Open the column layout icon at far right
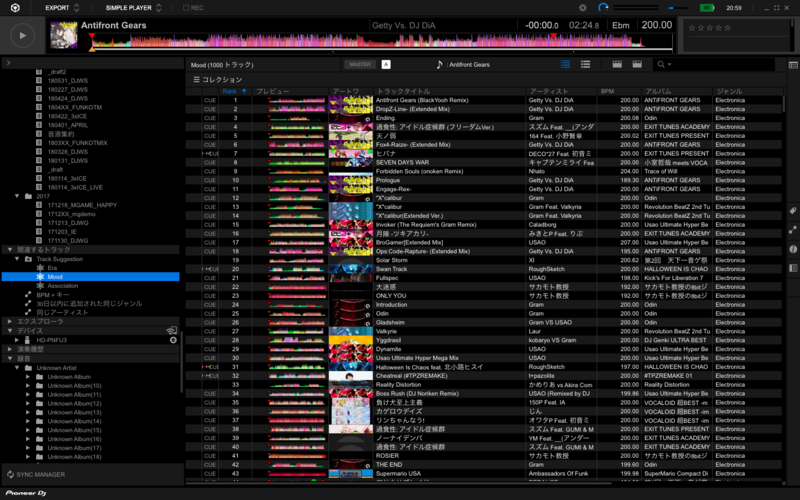Image resolution: width=800 pixels, height=500 pixels. 793,65
